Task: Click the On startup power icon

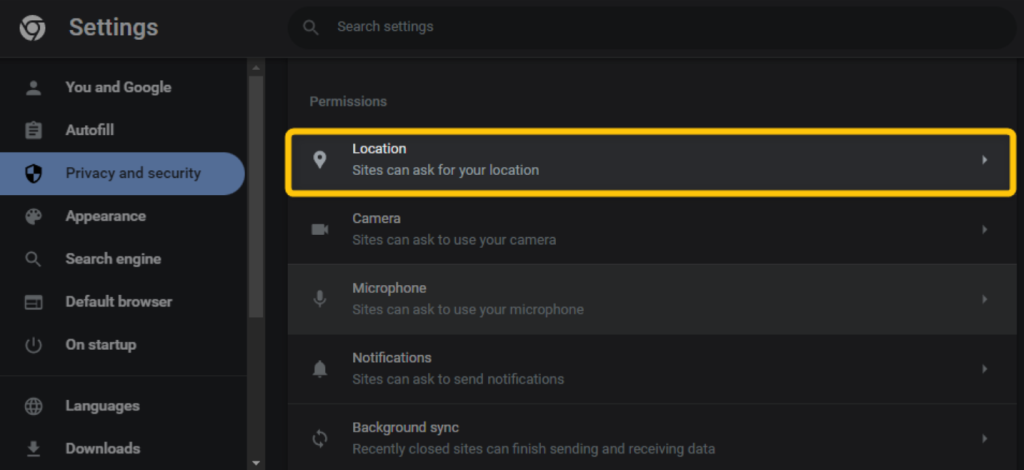Action: (x=33, y=345)
